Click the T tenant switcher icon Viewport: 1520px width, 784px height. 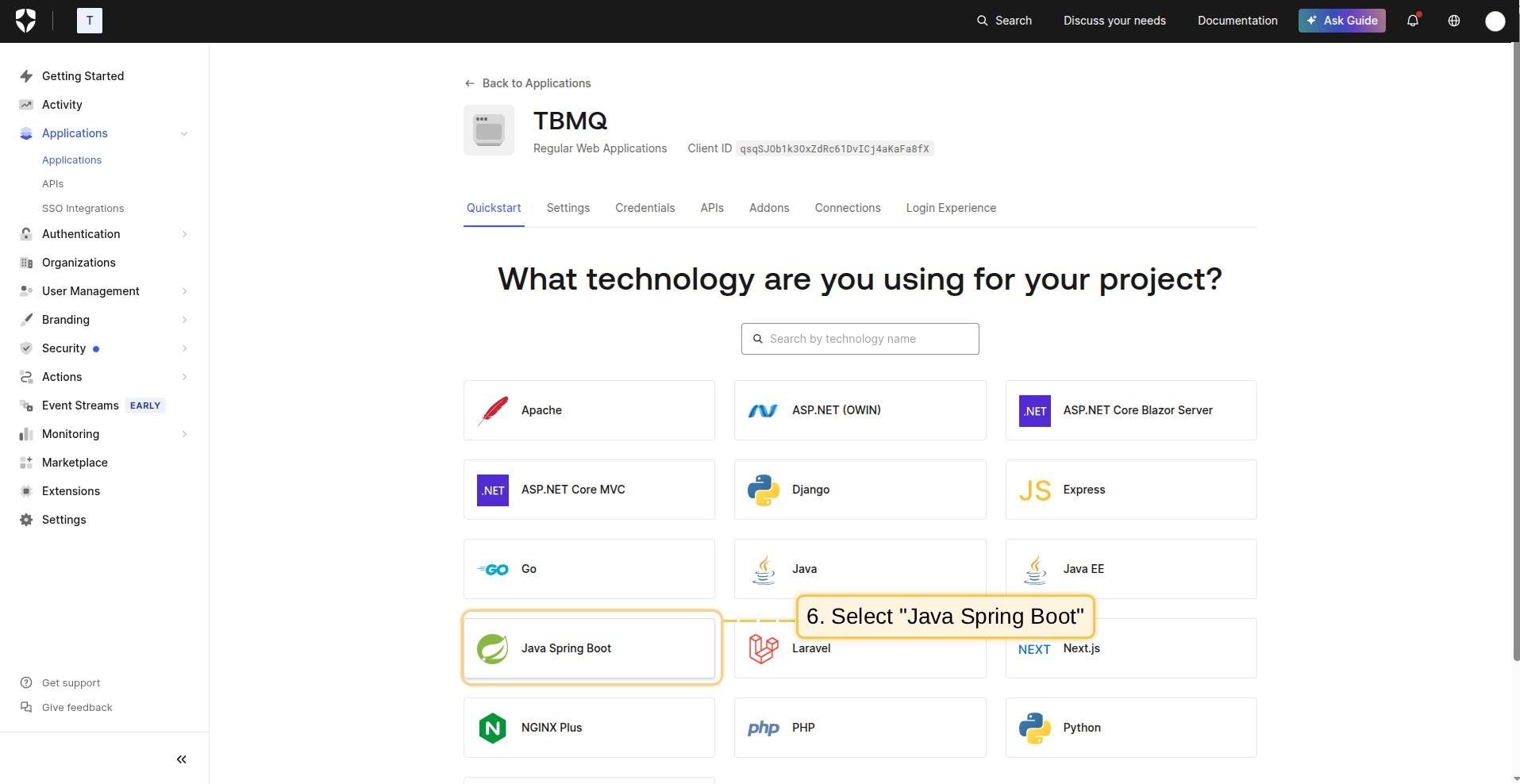click(x=90, y=21)
